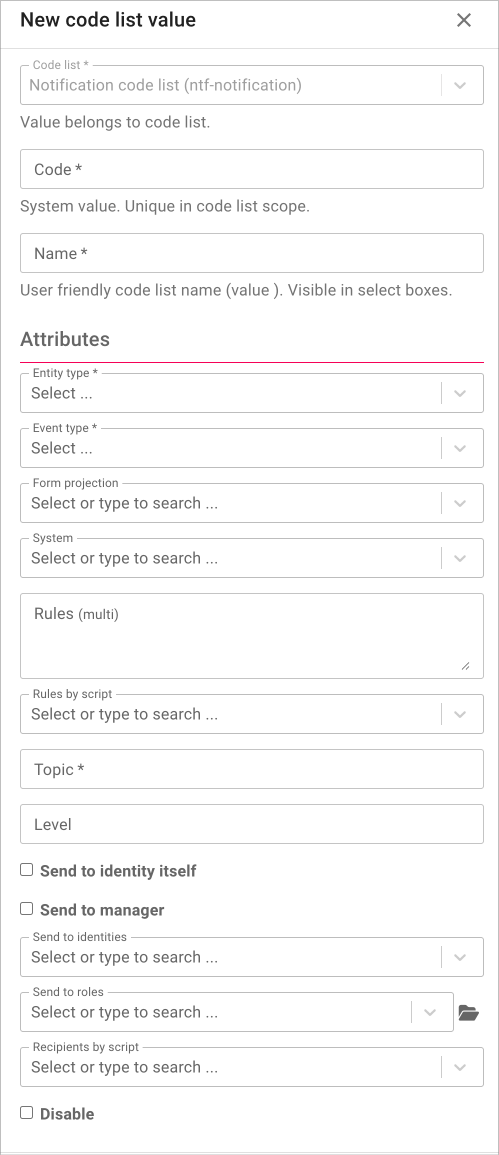
Task: Click the Level text field
Action: click(252, 824)
